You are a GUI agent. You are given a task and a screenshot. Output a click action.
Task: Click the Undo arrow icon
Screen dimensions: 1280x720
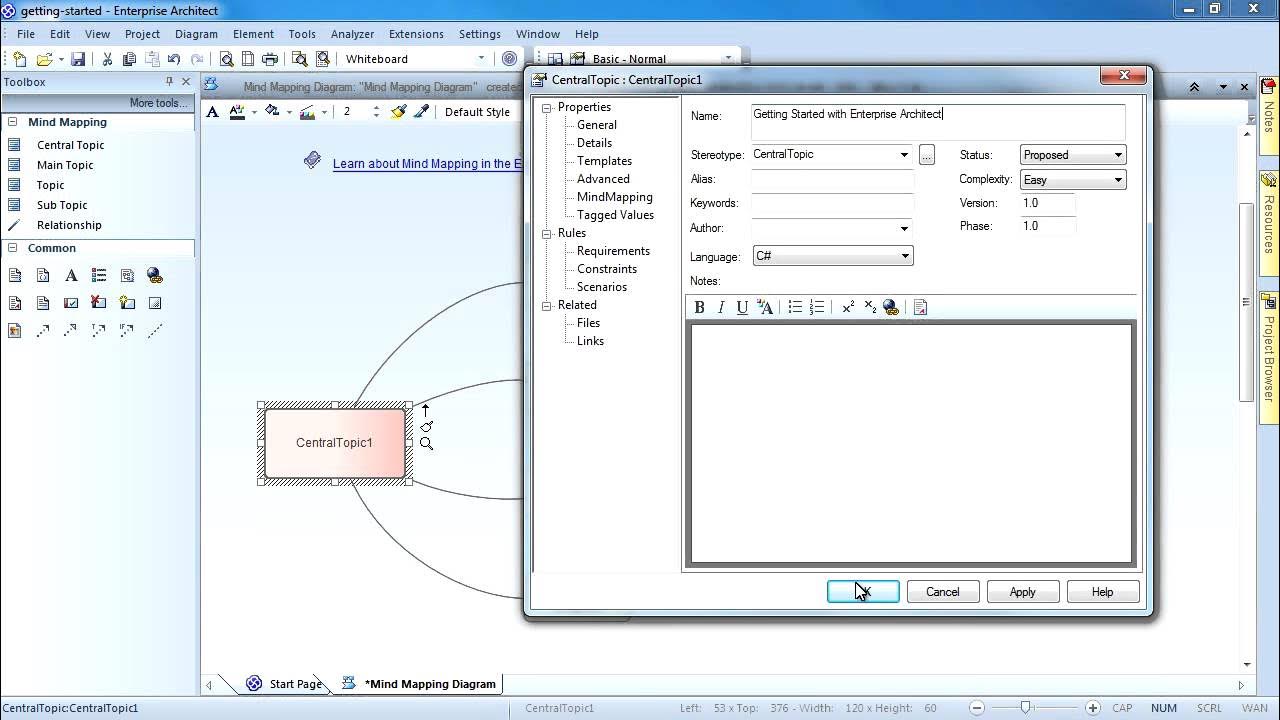pyautogui.click(x=174, y=59)
